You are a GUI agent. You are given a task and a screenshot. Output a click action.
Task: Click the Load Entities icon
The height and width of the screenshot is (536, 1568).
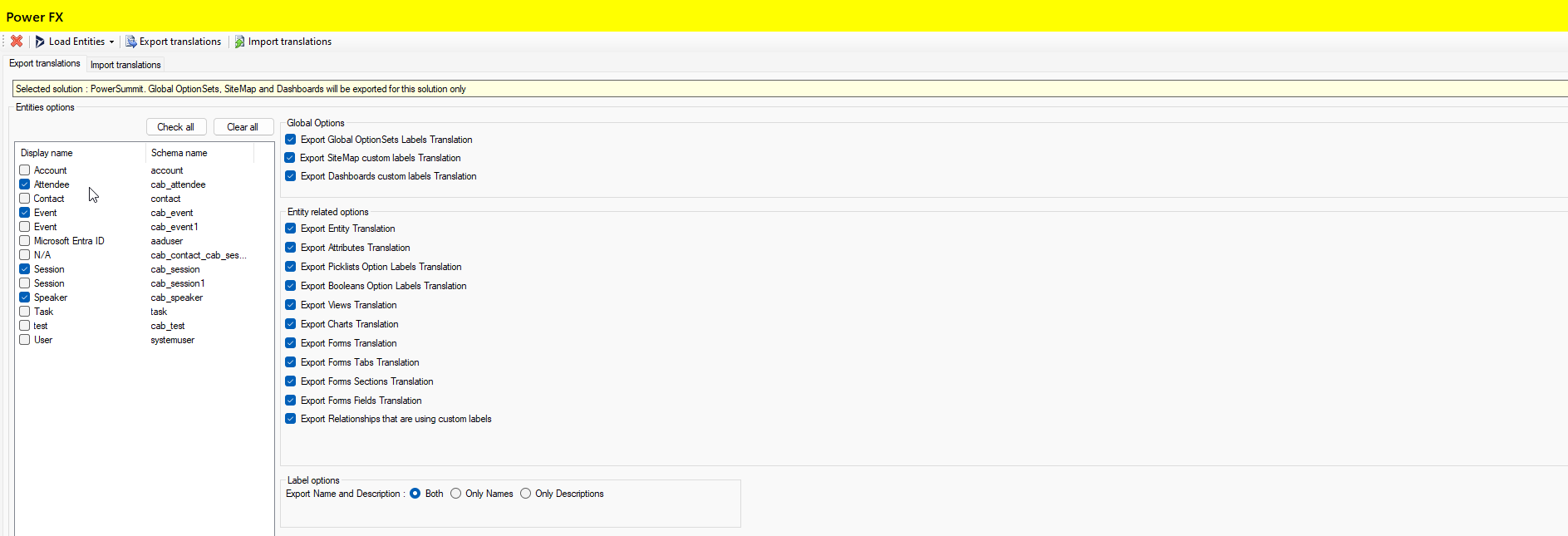click(40, 42)
